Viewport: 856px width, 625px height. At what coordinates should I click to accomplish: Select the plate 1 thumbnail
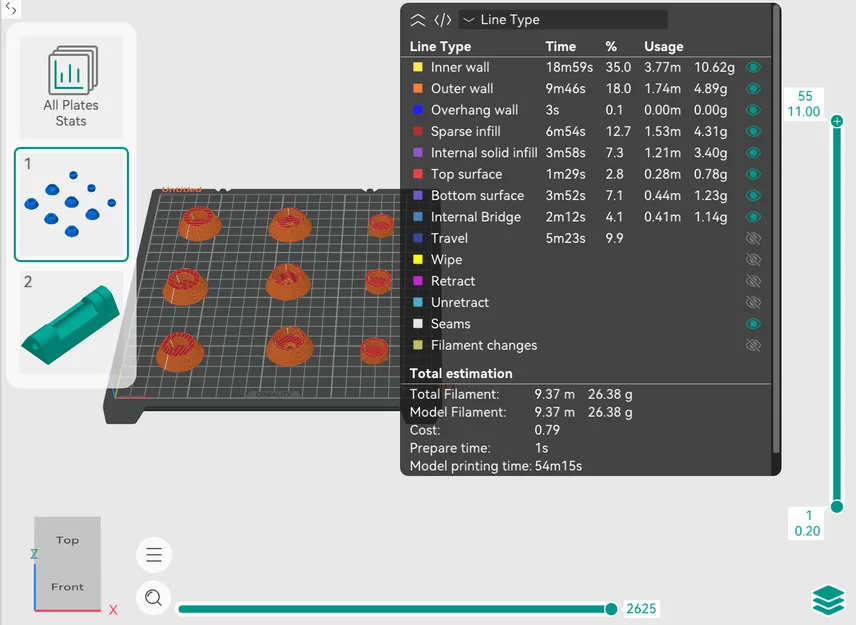click(72, 204)
